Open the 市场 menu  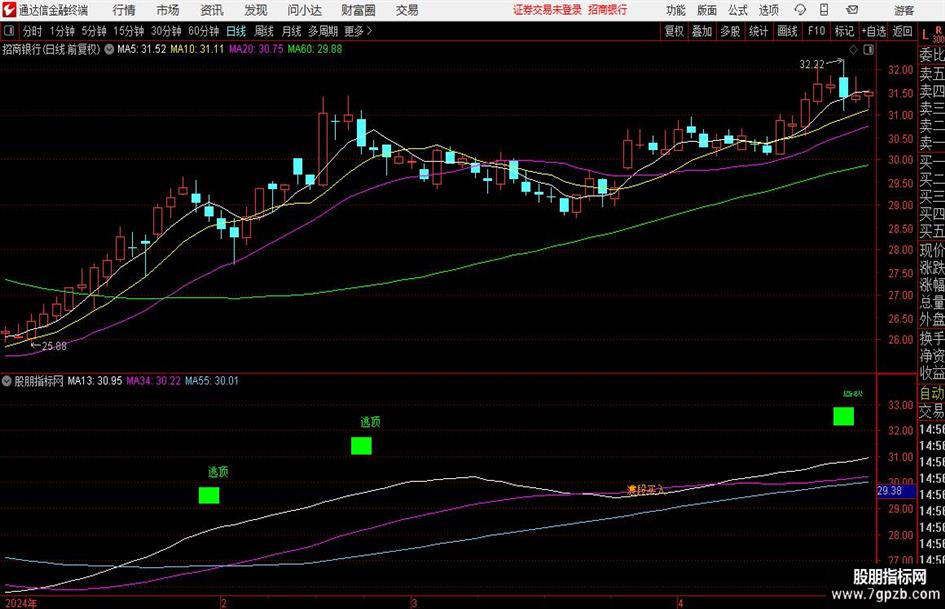point(168,10)
